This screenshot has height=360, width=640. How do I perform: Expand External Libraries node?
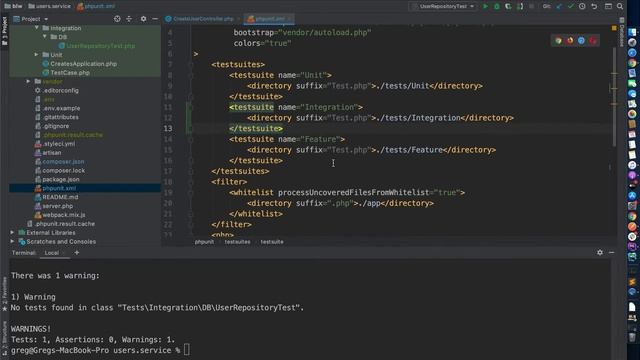pyautogui.click(x=12, y=233)
